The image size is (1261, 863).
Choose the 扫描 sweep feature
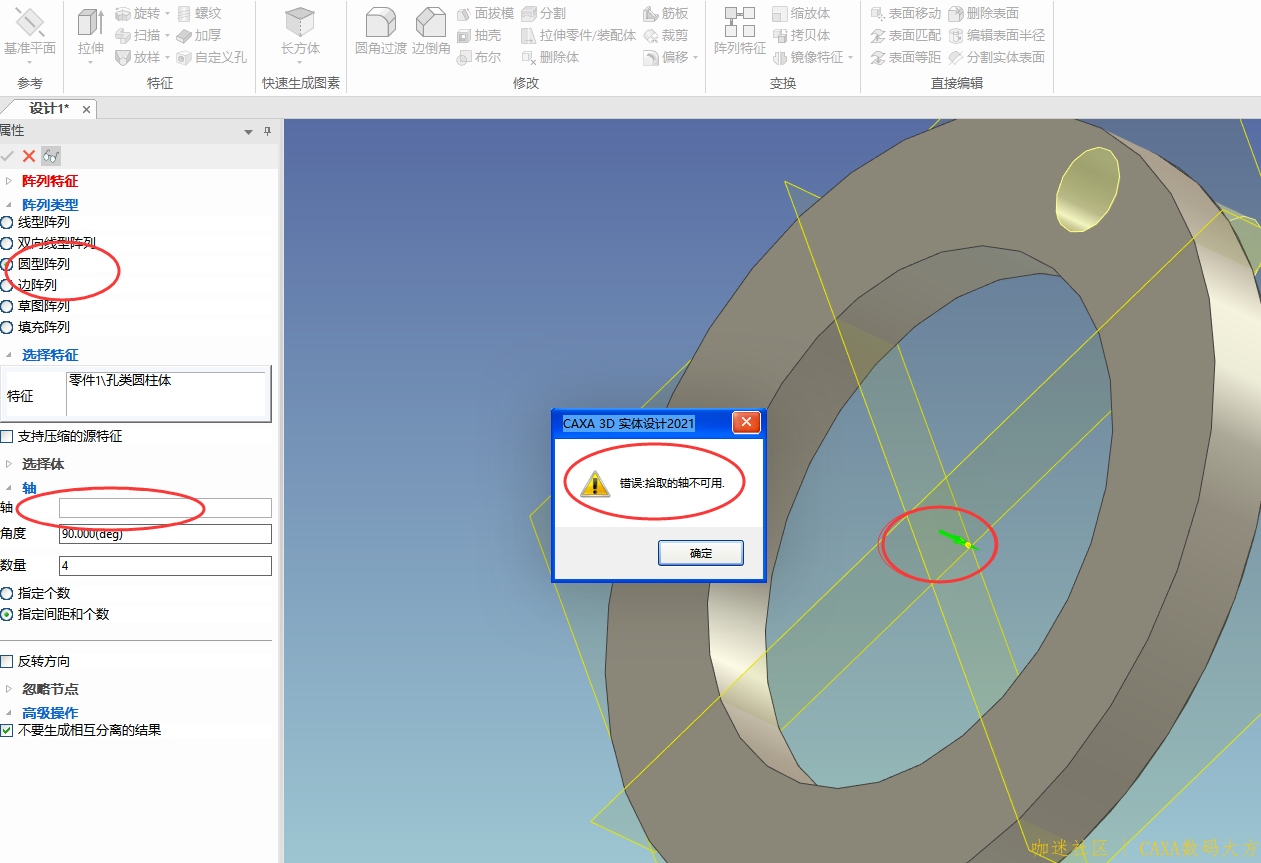click(137, 35)
